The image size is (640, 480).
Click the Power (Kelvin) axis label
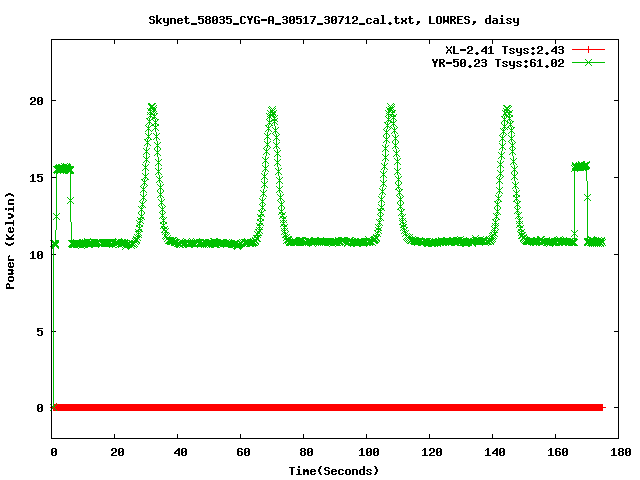10,241
